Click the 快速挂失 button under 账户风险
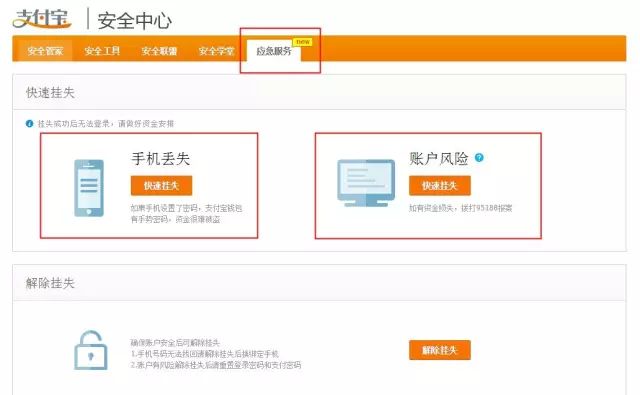Screen dimensions: 640x395 (440, 186)
